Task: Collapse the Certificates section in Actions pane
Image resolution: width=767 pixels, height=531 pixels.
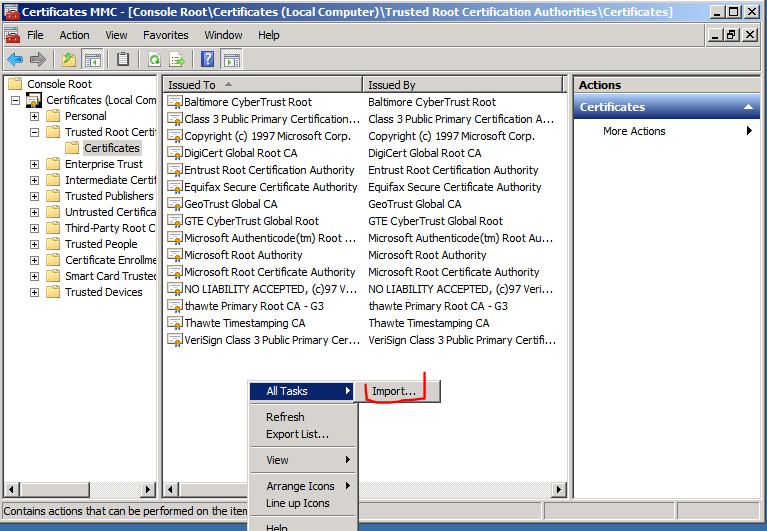Action: pyautogui.click(x=748, y=107)
